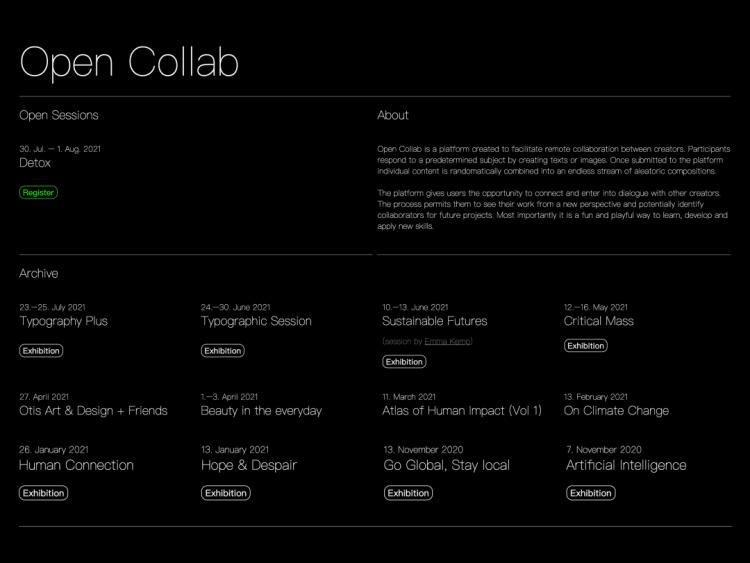Open Go Global, Stay local Exhibition button

(408, 493)
